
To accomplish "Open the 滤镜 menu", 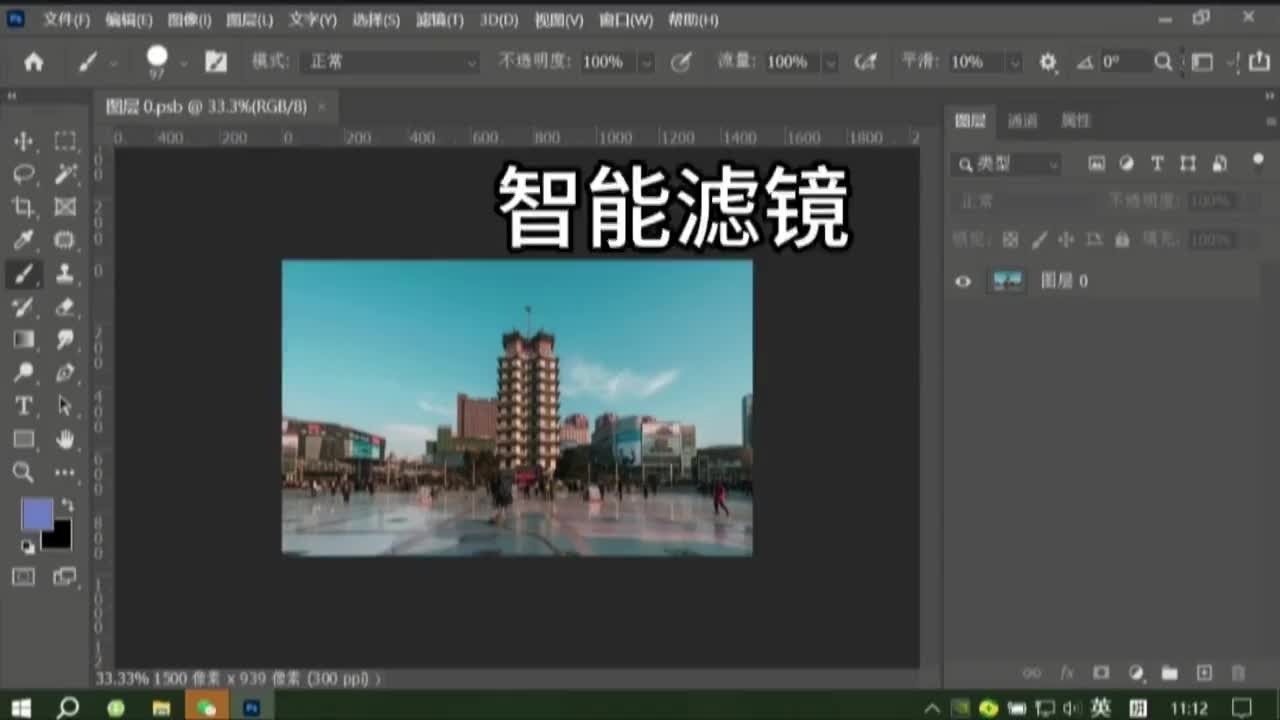I will tap(439, 19).
